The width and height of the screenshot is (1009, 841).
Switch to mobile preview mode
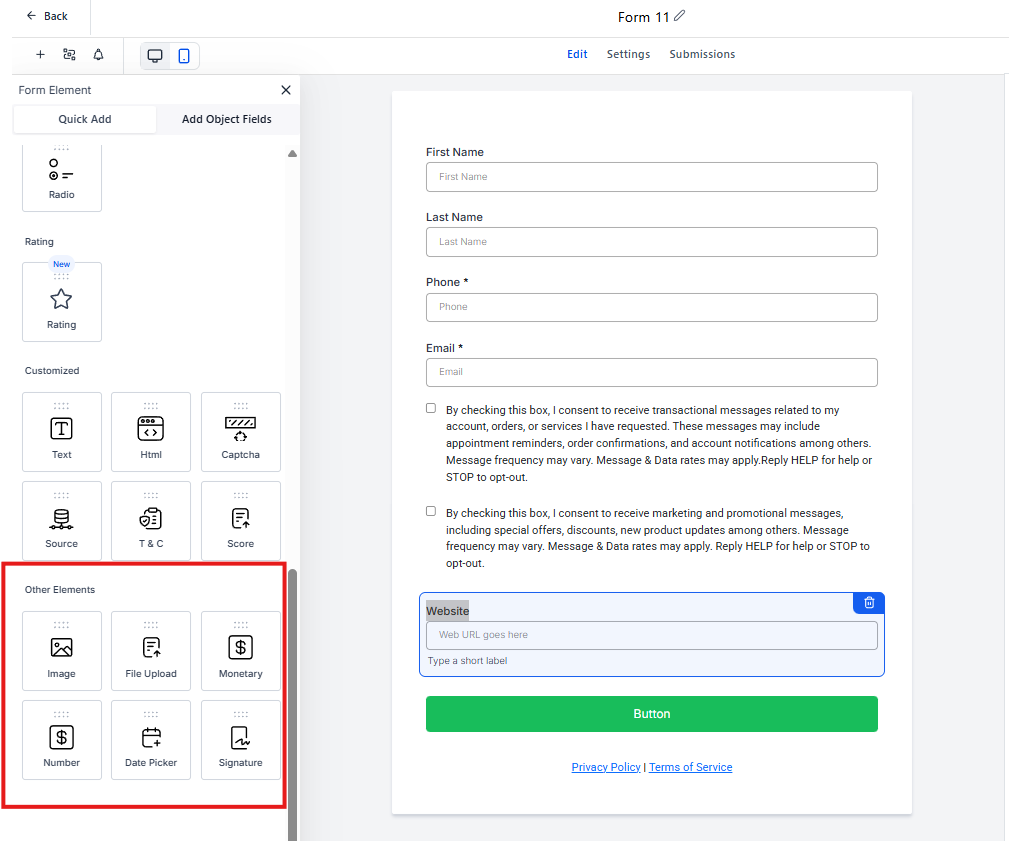[x=184, y=56]
